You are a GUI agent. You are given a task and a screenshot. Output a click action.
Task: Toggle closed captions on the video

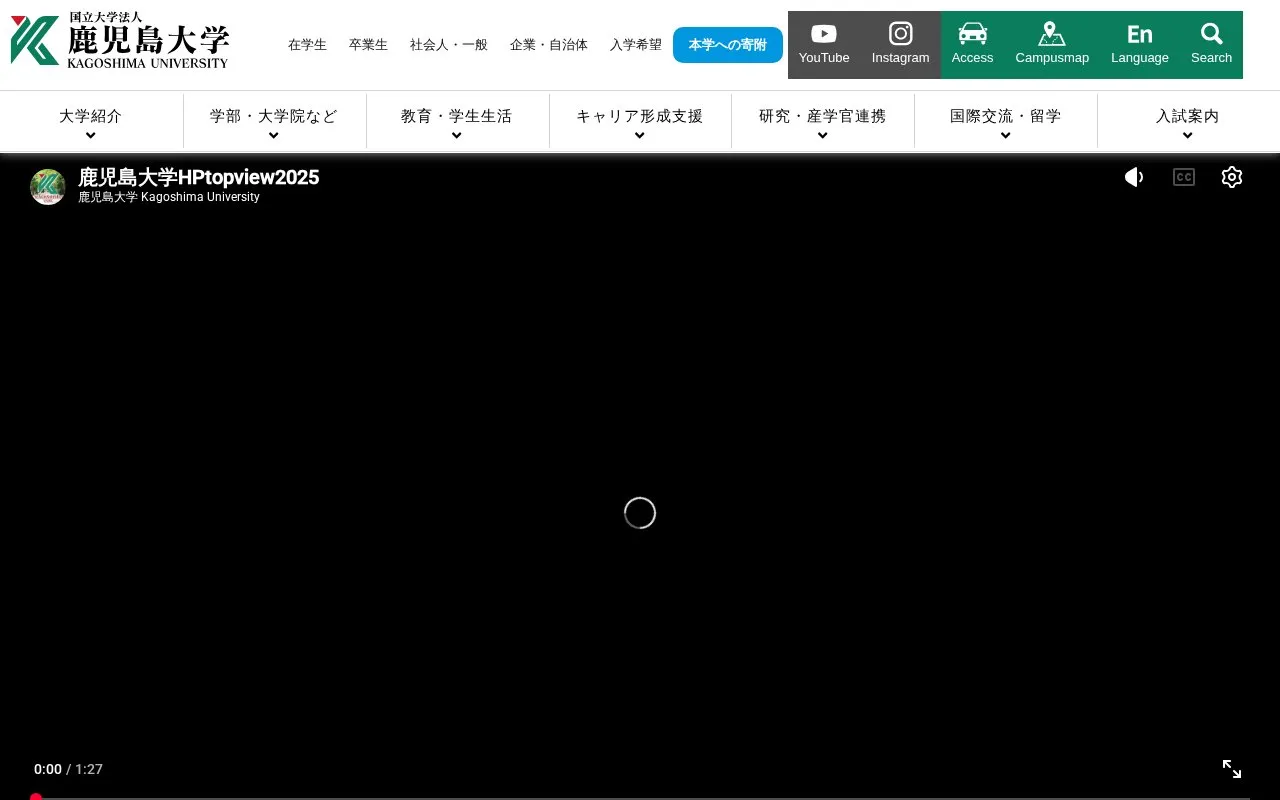[1184, 177]
